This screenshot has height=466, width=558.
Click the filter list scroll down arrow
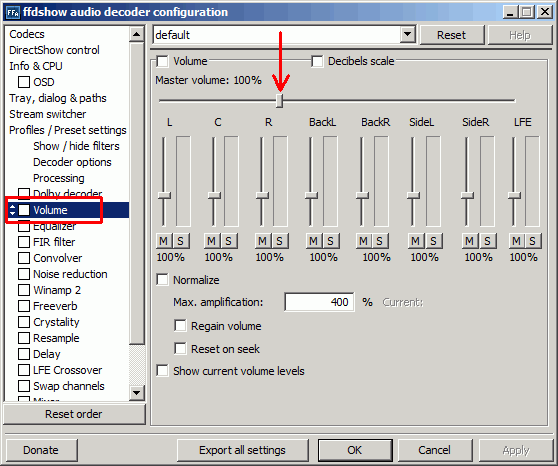137,393
